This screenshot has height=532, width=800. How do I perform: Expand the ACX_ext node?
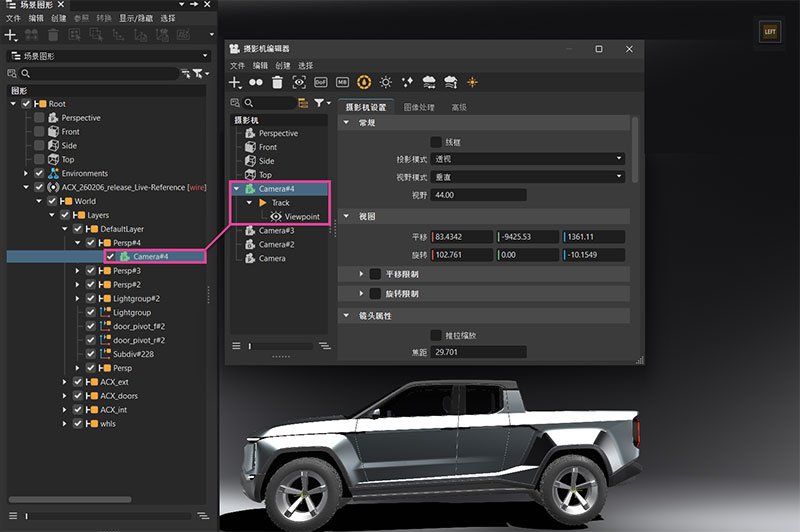tap(64, 382)
